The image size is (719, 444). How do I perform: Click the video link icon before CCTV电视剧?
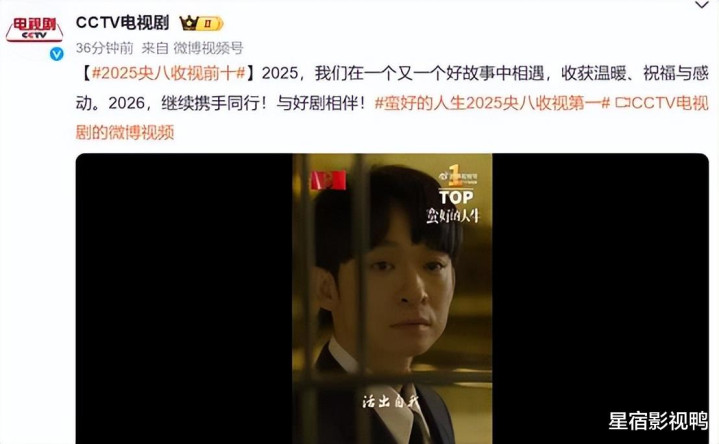622,103
